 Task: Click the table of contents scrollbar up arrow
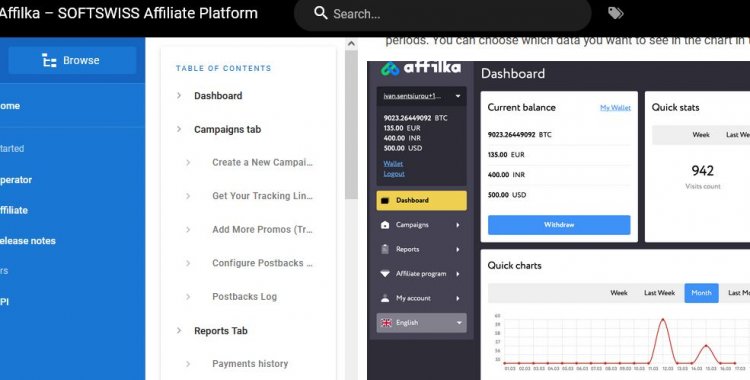351,44
